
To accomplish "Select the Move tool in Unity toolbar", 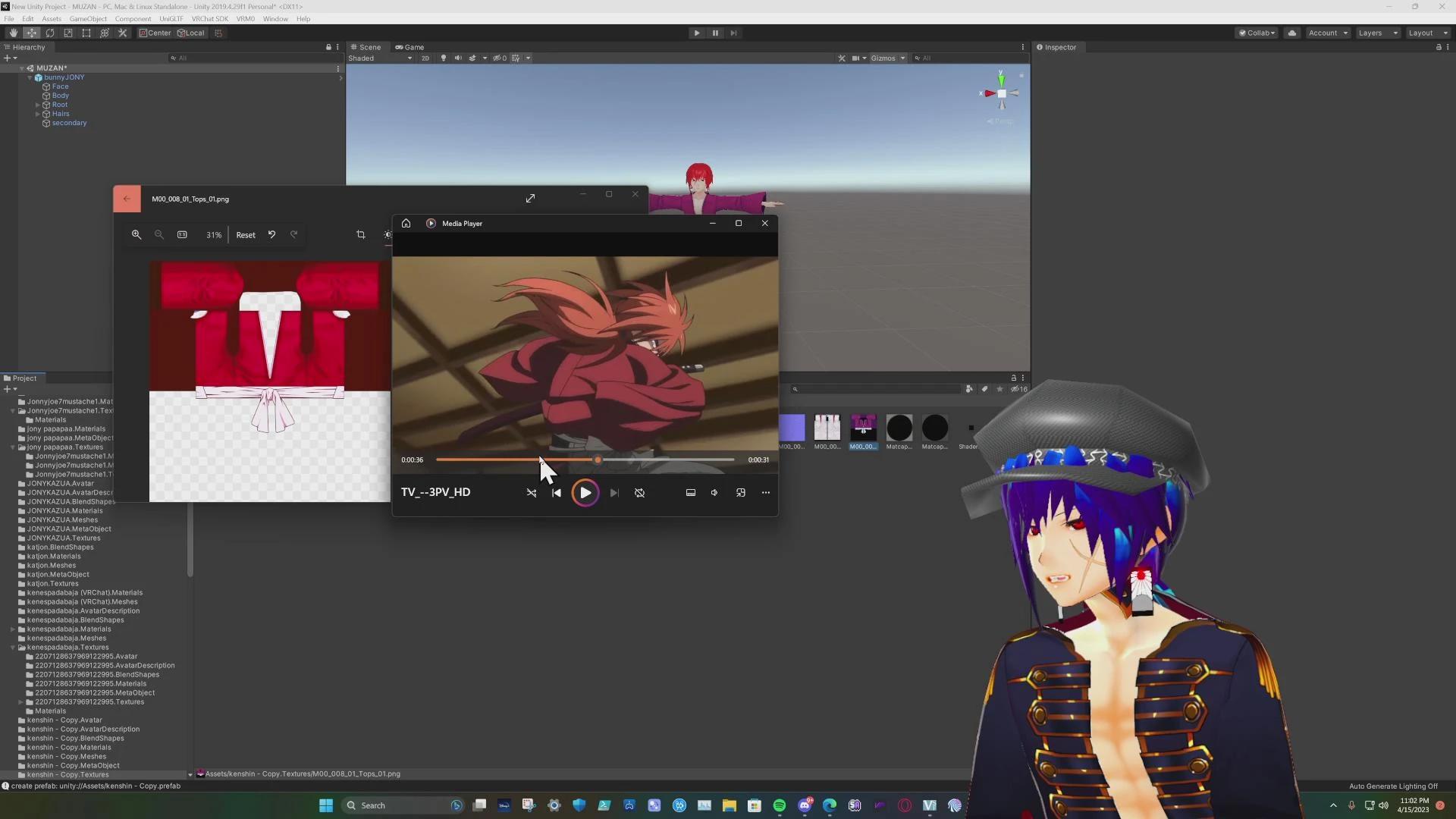I will click(x=31, y=33).
